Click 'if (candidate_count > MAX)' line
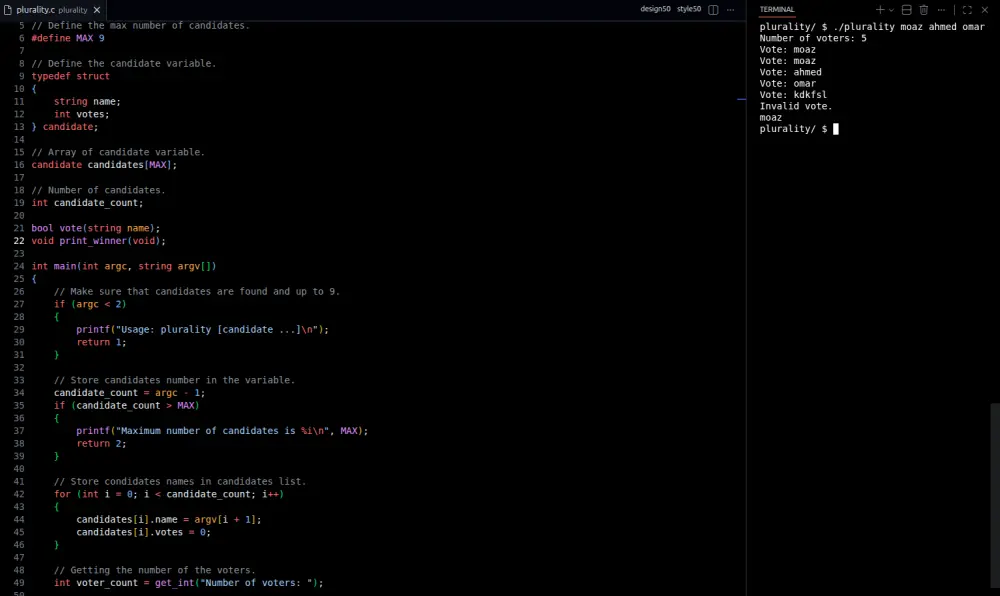The height and width of the screenshot is (596, 1000). pos(126,405)
